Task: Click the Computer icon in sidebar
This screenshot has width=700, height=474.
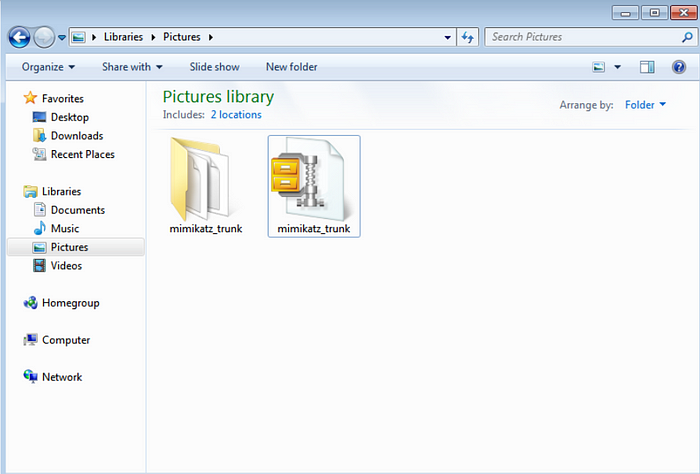Action: [30, 340]
